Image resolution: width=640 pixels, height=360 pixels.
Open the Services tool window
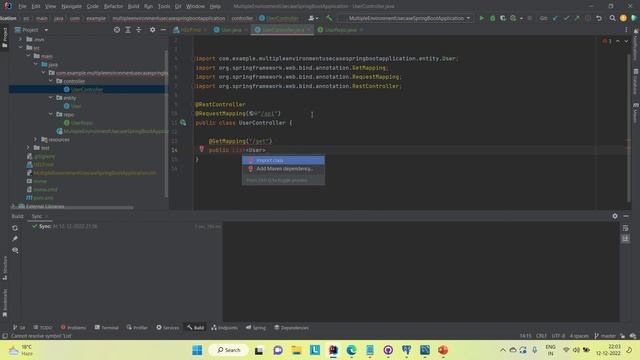tap(167, 327)
